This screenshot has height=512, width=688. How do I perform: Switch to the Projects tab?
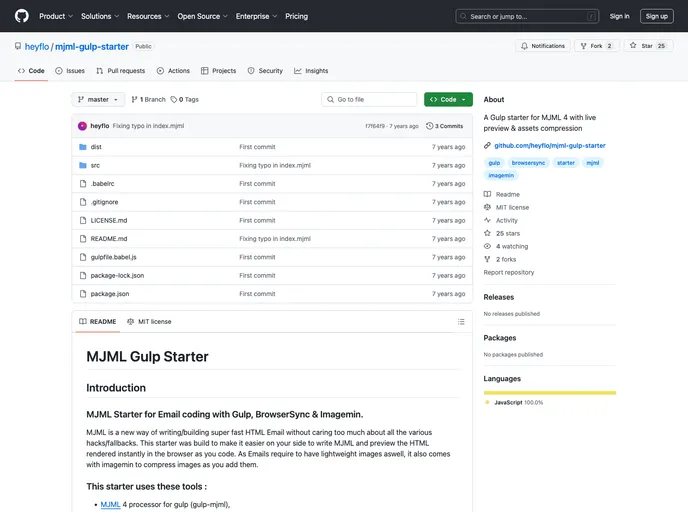coord(219,71)
